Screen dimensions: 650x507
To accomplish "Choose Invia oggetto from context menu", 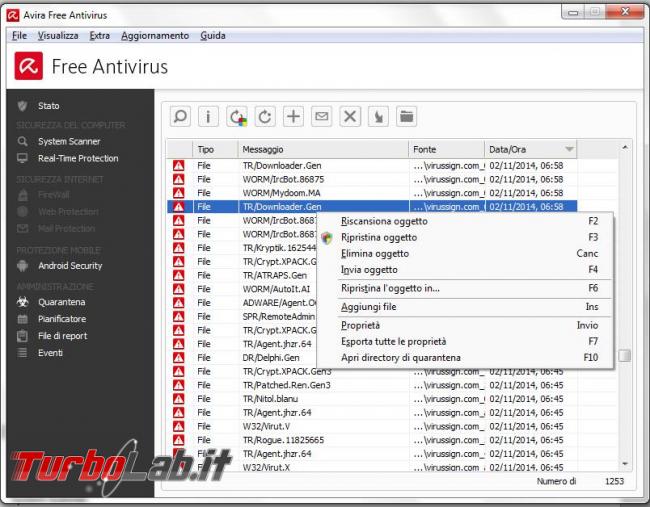I will [465, 269].
